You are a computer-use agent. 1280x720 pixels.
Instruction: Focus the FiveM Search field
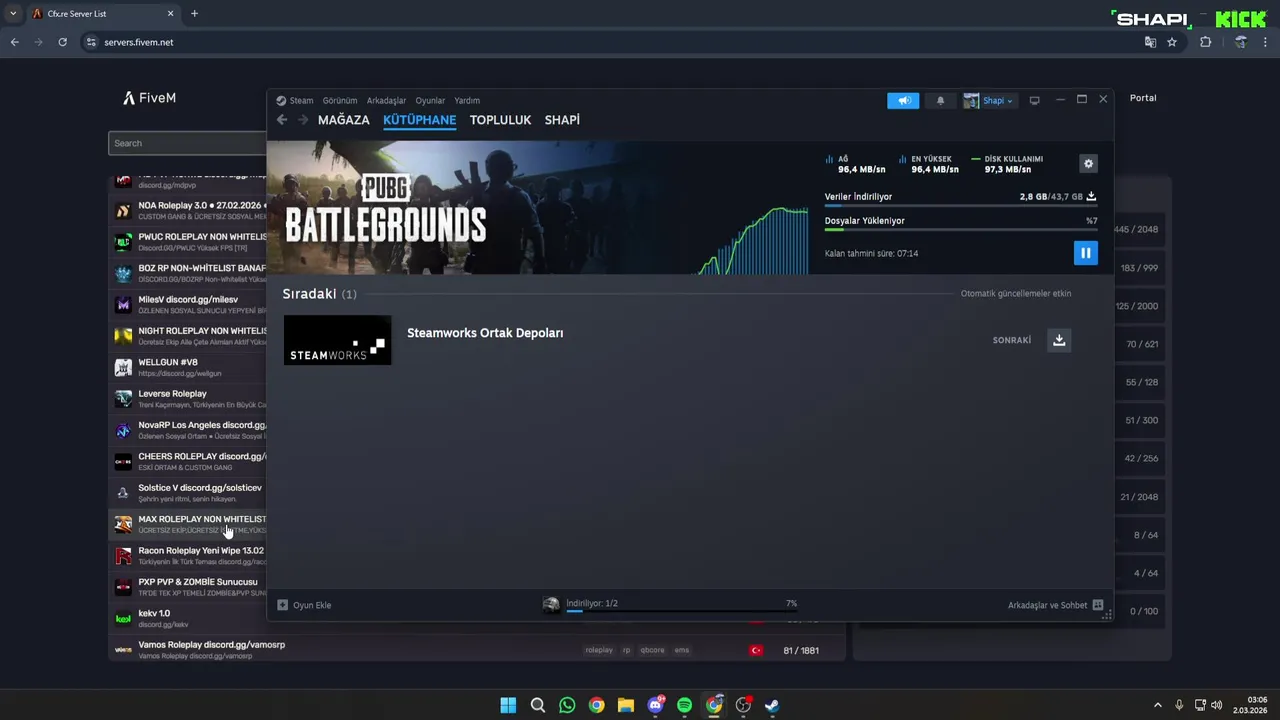click(x=187, y=143)
